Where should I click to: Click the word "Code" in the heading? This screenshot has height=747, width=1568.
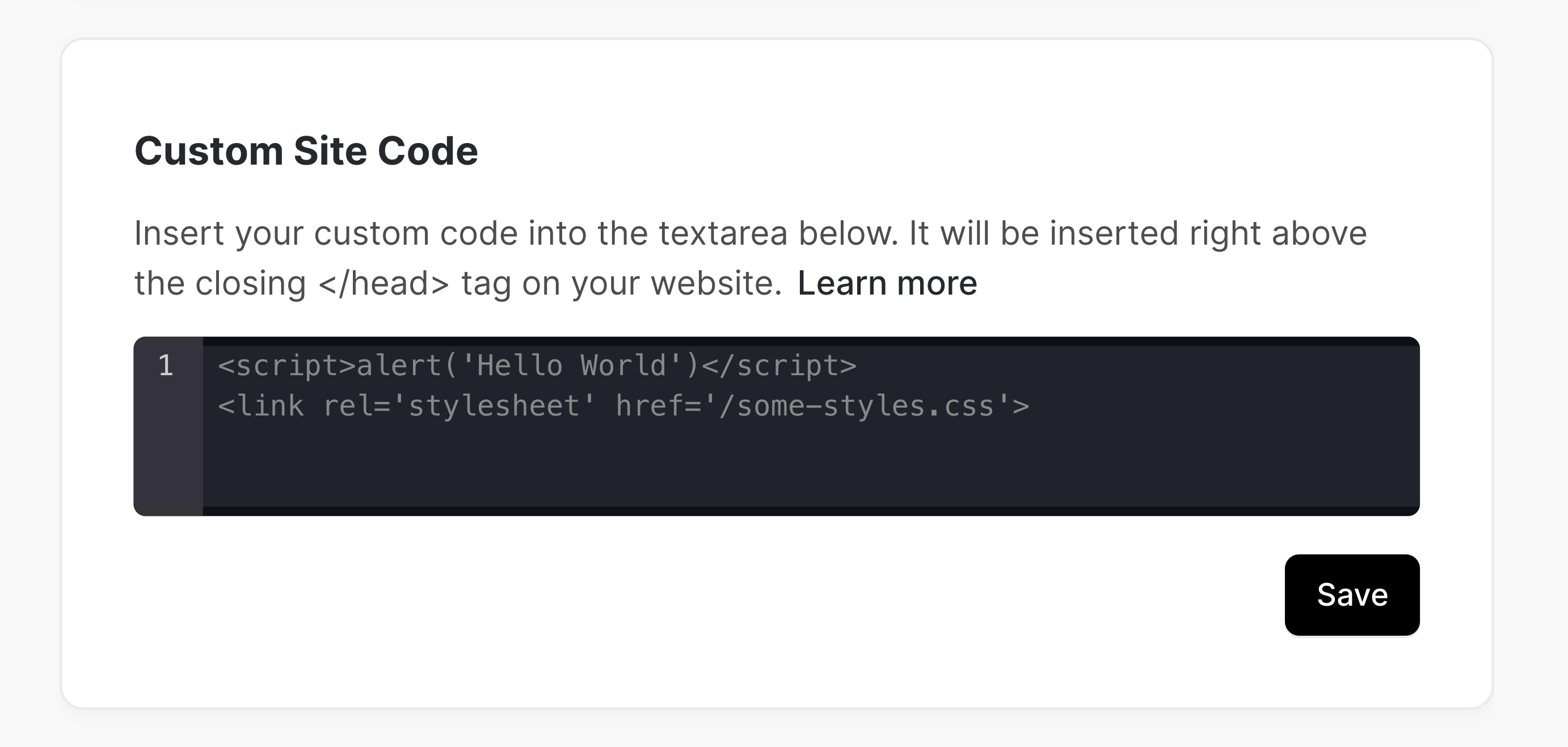click(x=427, y=150)
